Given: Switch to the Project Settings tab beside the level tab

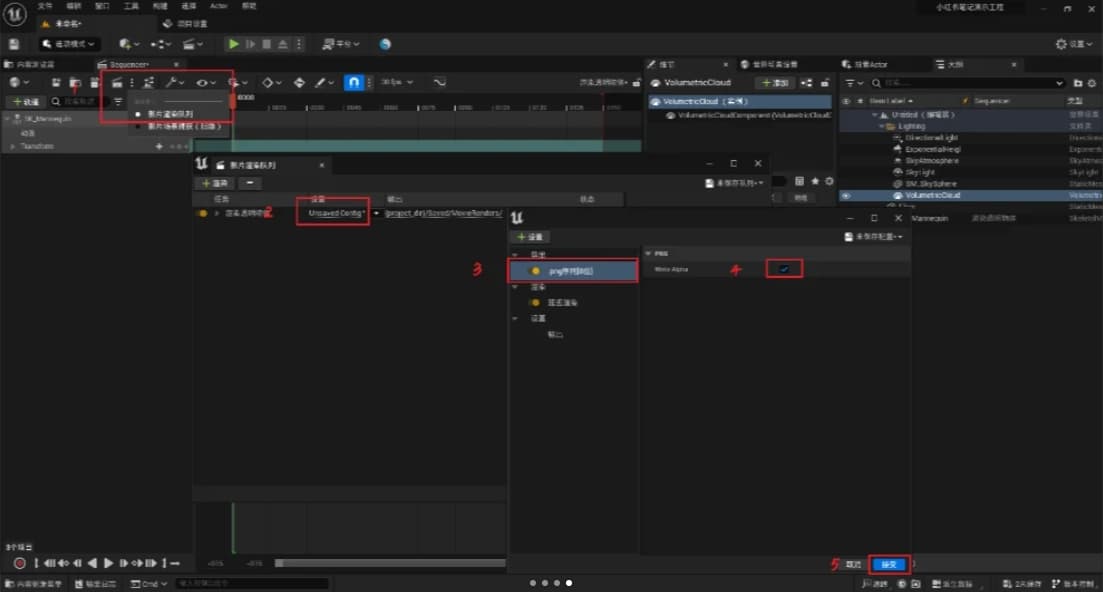Looking at the screenshot, I should coord(185,24).
